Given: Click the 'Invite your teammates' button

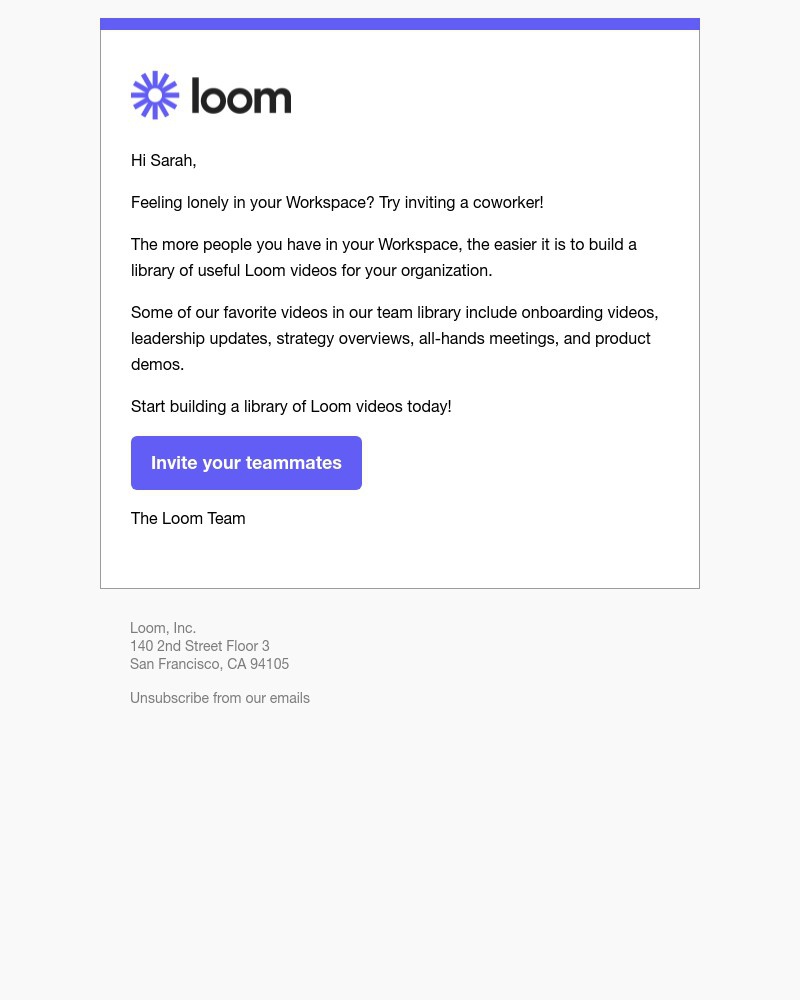Looking at the screenshot, I should [x=246, y=462].
